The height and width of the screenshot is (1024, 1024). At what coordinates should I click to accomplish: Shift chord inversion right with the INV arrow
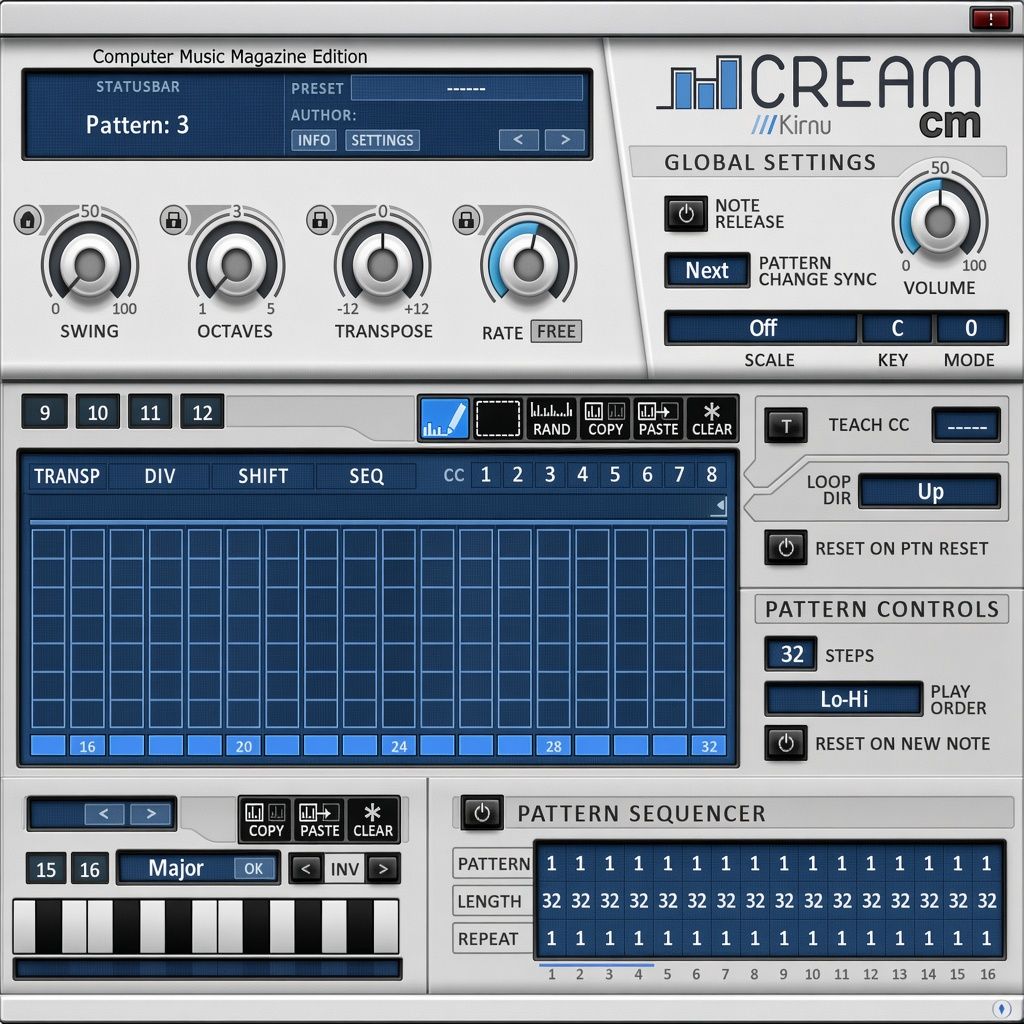[x=383, y=869]
